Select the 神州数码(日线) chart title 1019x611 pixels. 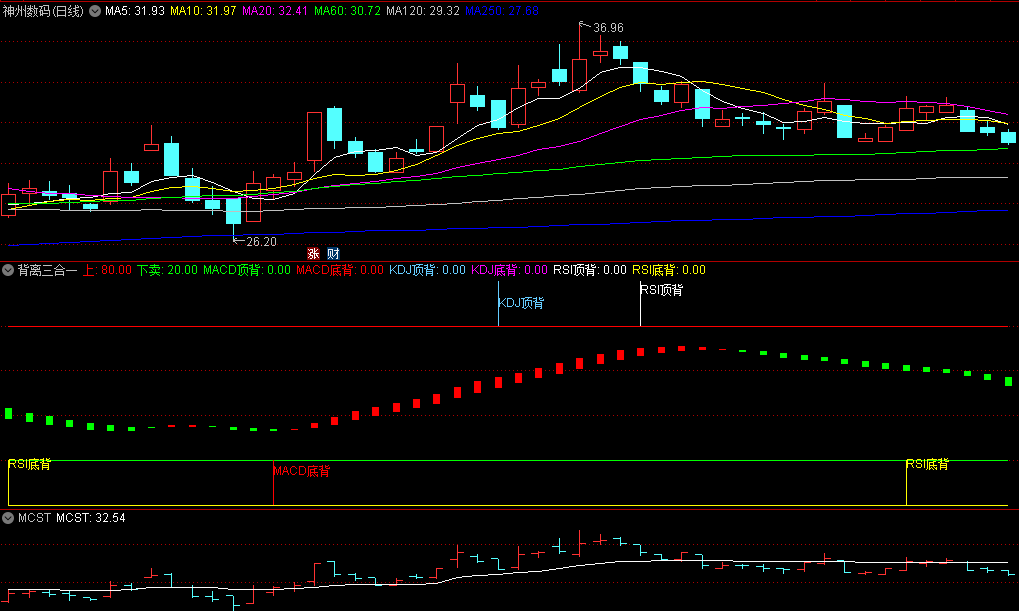click(x=43, y=11)
